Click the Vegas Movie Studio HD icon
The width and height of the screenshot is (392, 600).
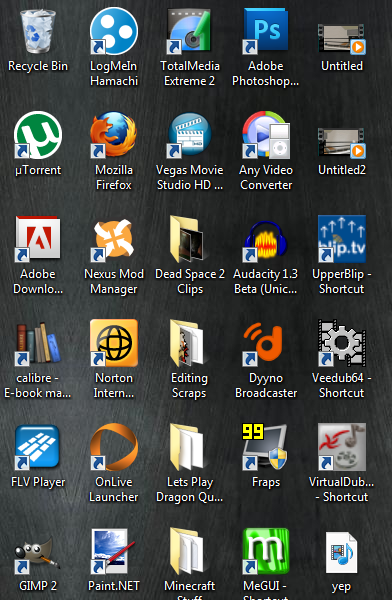[x=189, y=135]
